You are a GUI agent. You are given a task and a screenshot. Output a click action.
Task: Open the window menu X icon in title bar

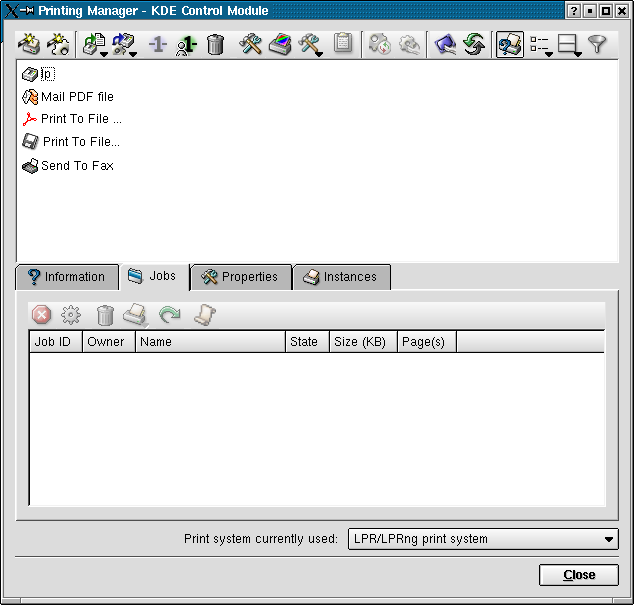point(12,11)
